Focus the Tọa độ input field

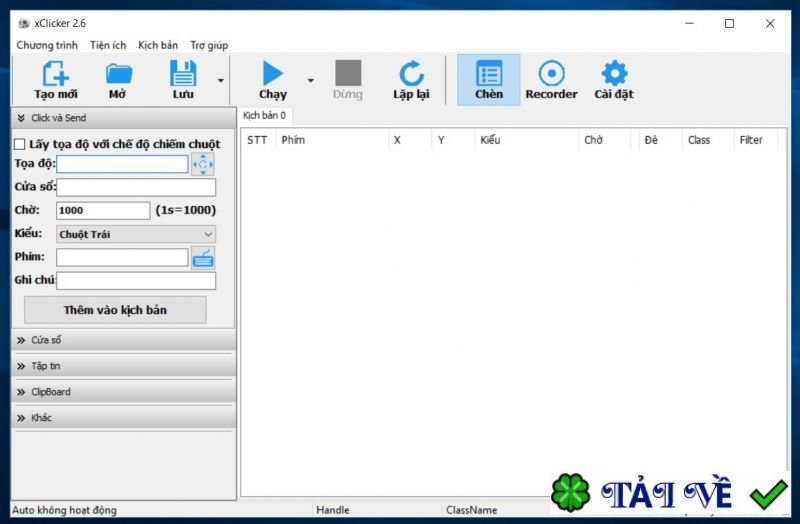click(x=122, y=164)
